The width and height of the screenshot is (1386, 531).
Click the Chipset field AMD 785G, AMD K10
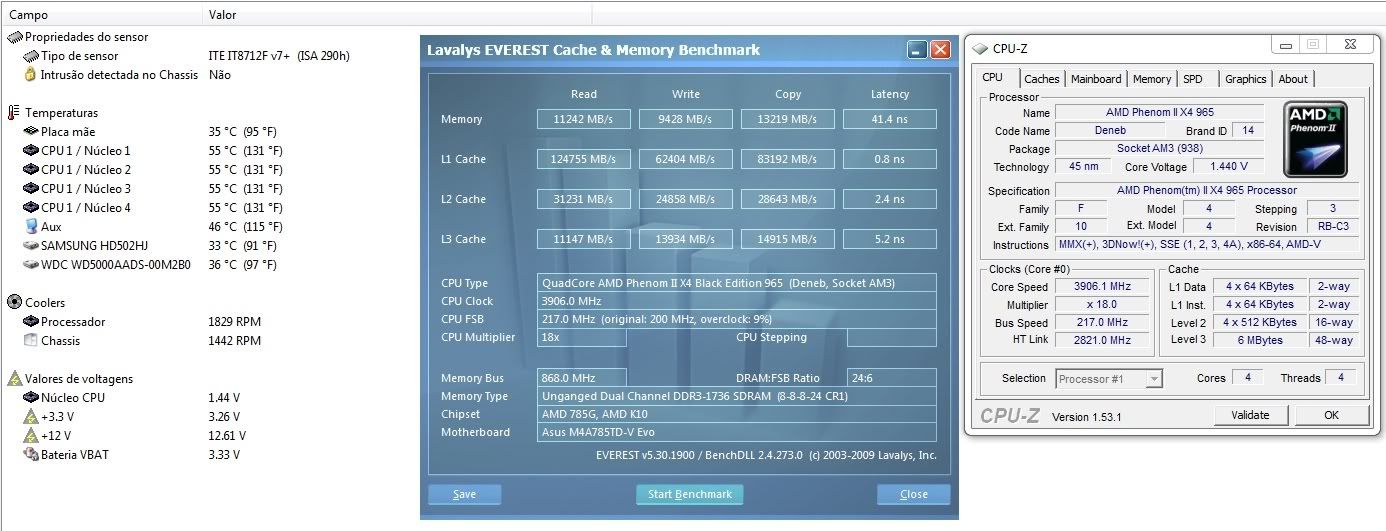737,414
